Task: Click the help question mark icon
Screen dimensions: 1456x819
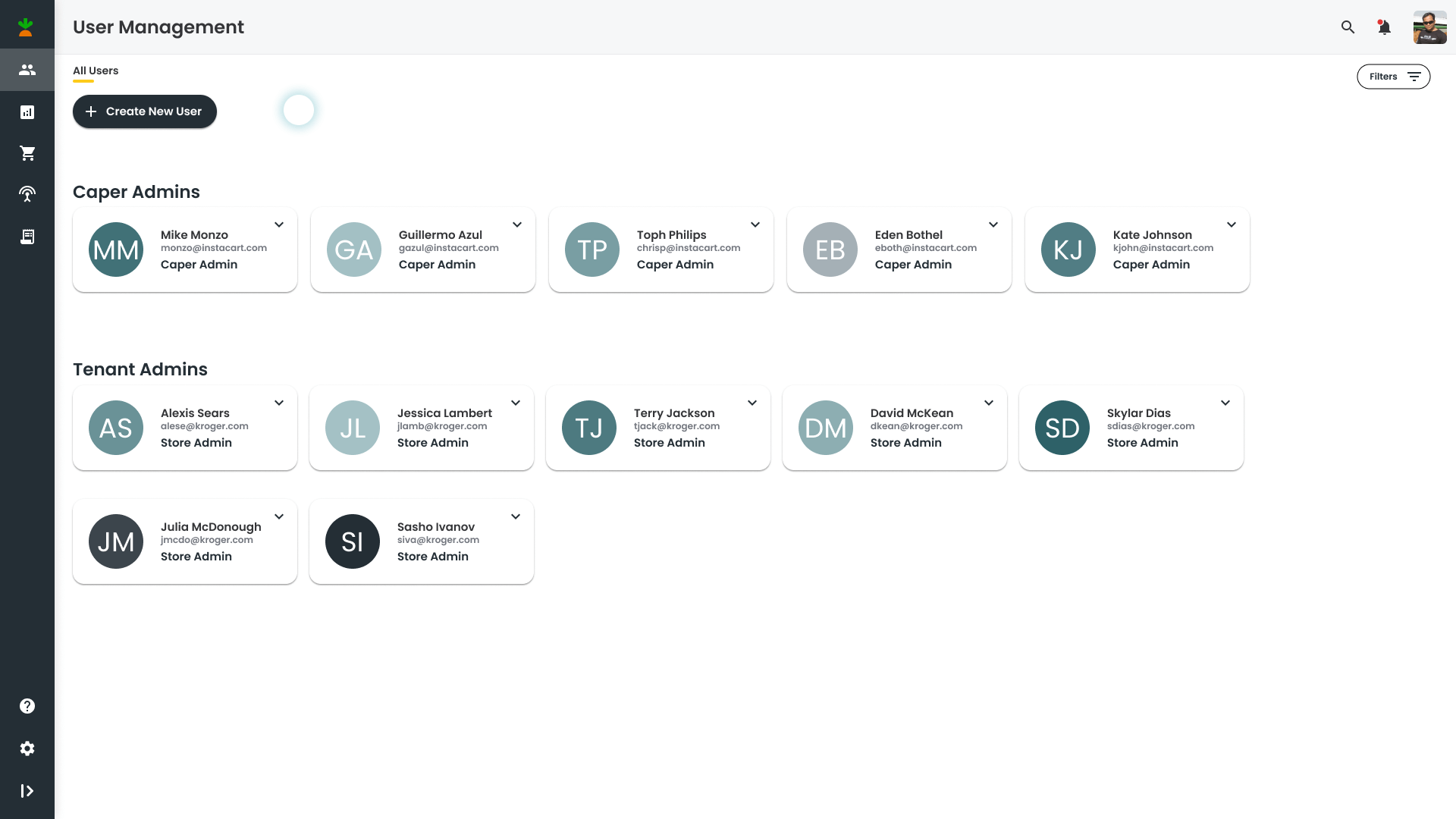Action: 27,706
